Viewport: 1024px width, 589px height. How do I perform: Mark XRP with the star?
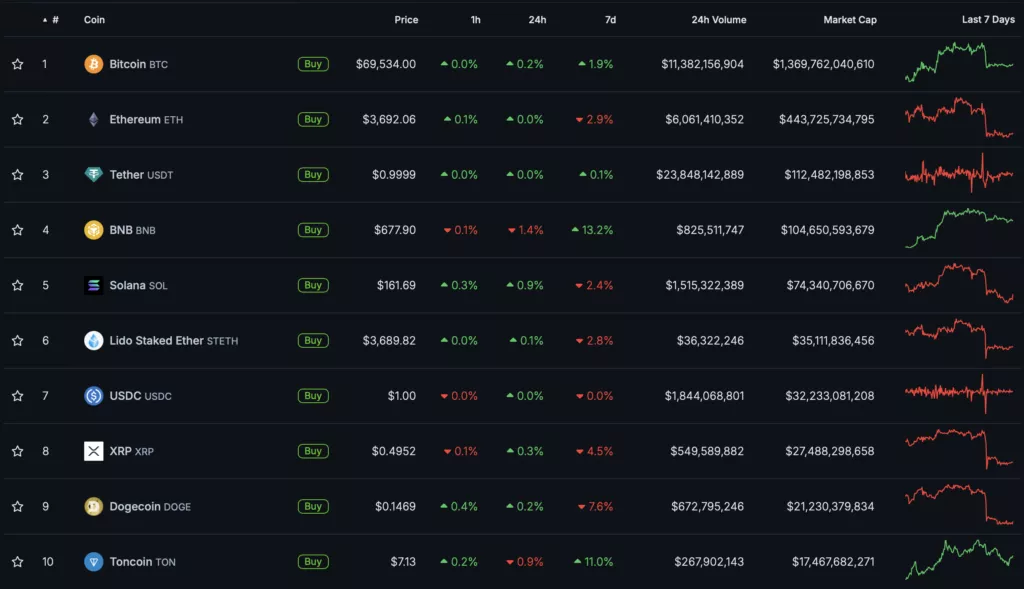18,451
